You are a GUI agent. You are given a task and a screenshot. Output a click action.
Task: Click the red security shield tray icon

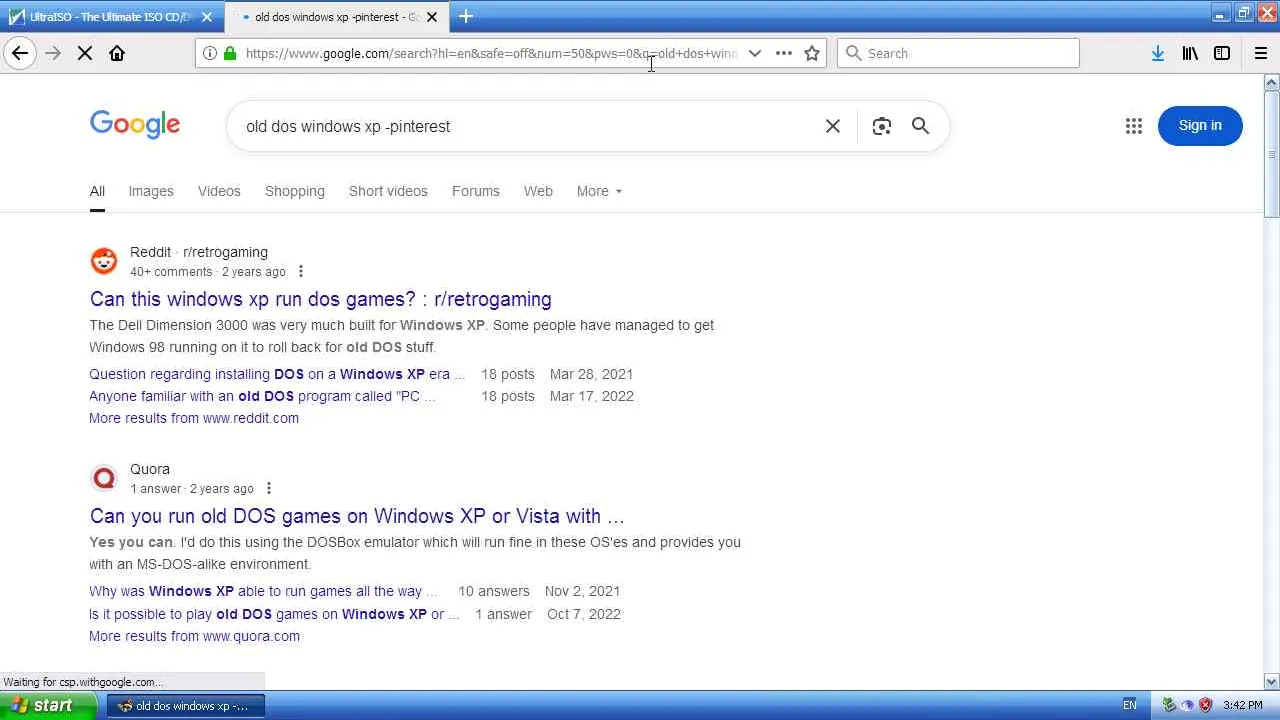(1205, 705)
